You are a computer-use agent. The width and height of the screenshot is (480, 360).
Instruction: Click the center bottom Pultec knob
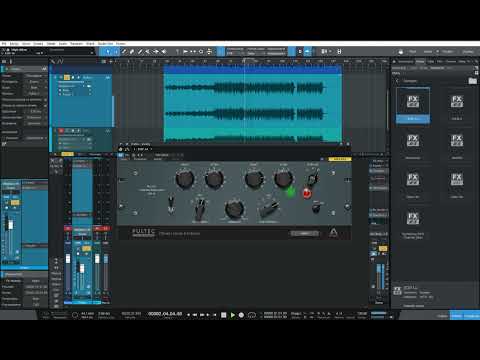click(x=234, y=208)
